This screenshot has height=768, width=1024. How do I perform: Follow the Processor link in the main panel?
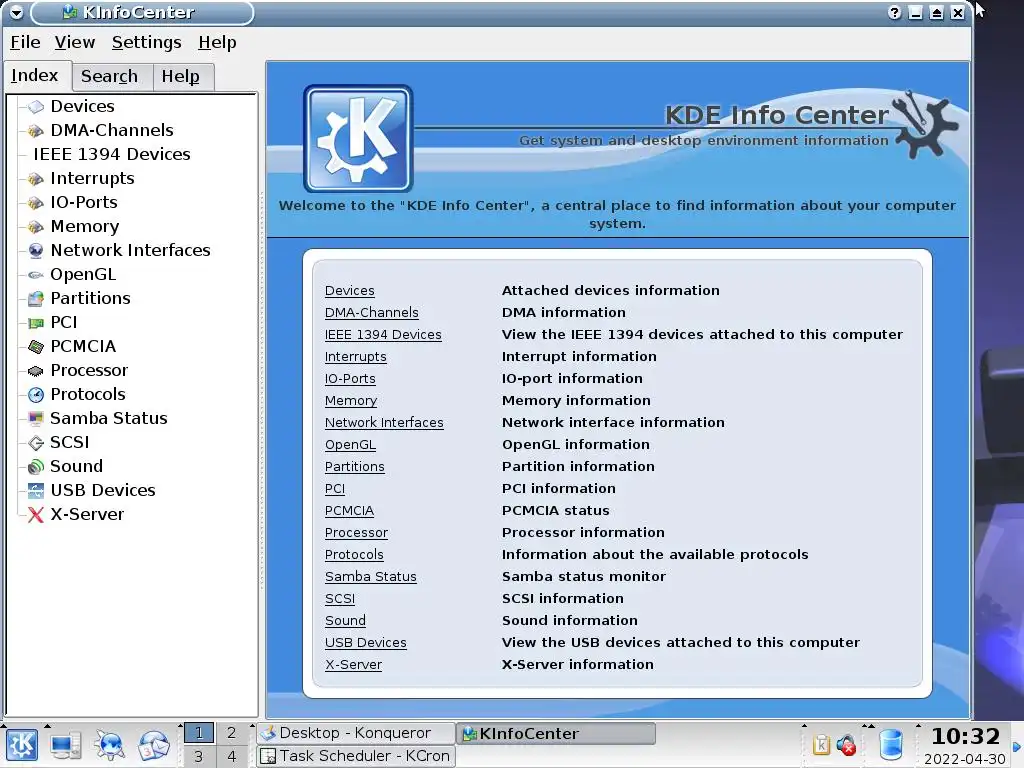356,533
